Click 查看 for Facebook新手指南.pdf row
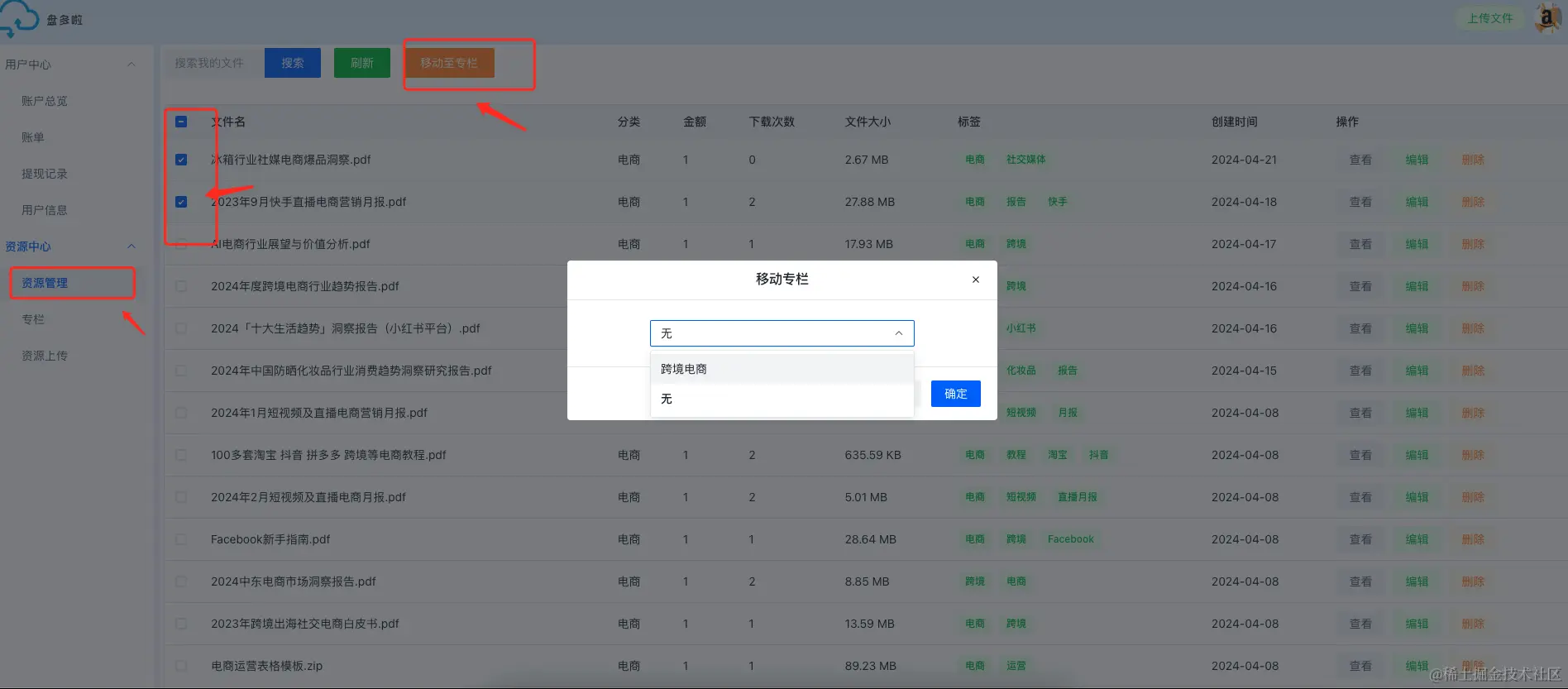The height and width of the screenshot is (689, 1568). tap(1360, 539)
